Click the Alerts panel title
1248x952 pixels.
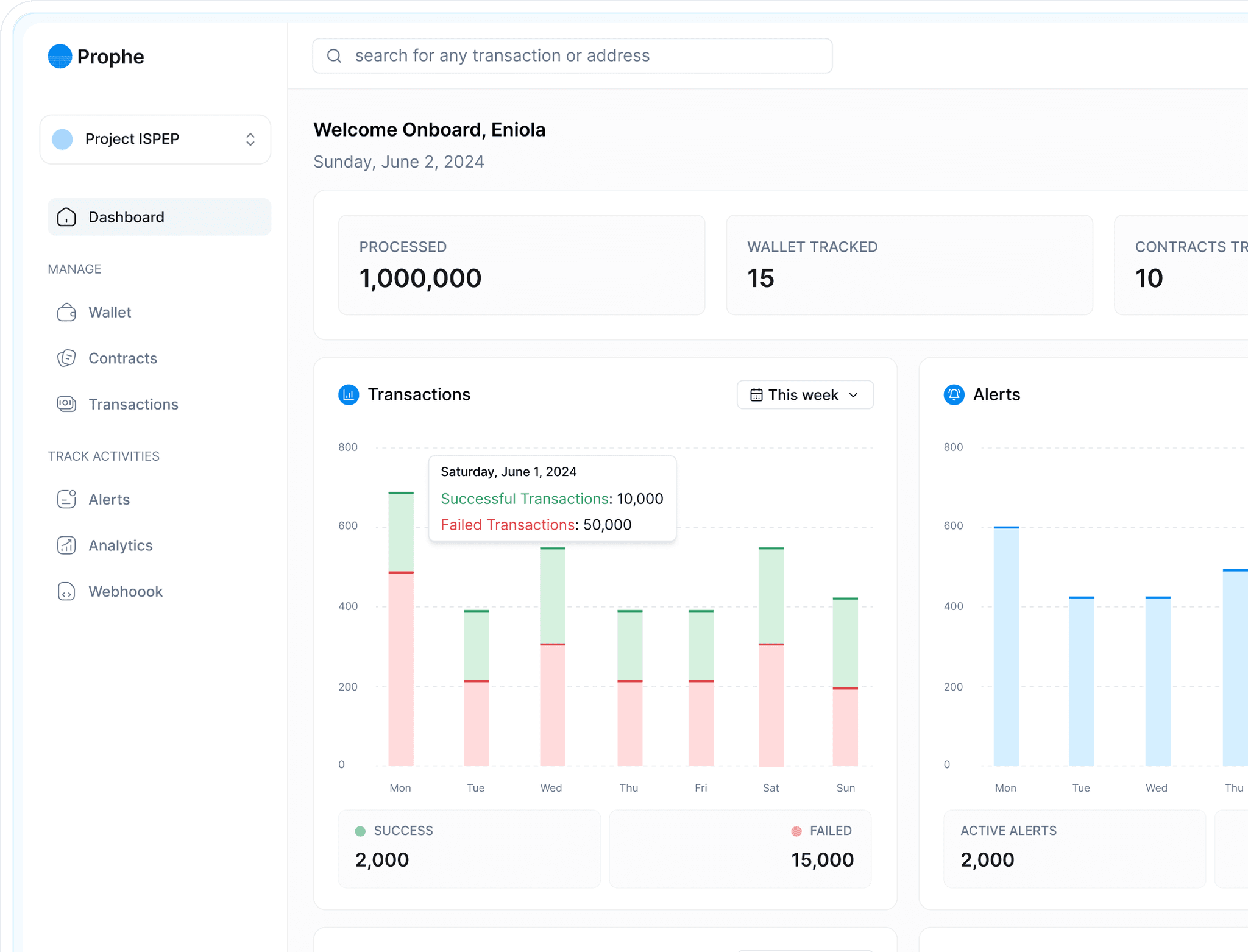point(996,395)
